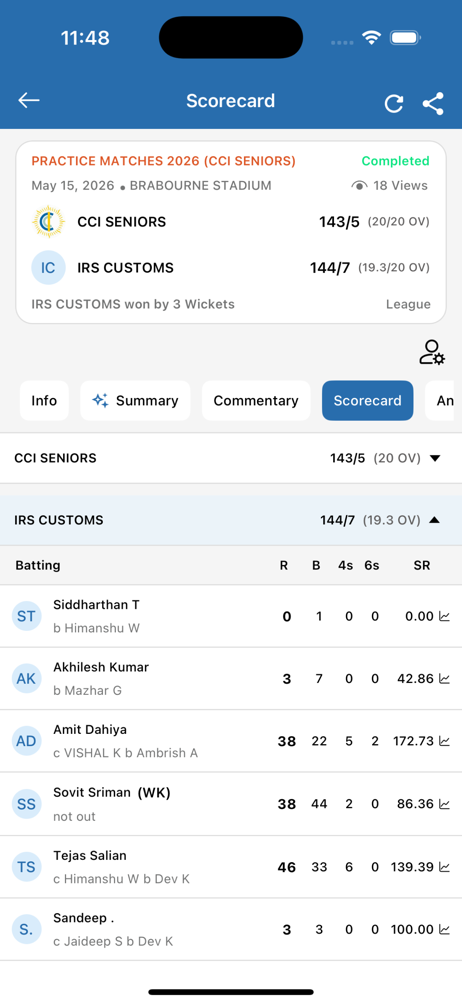The height and width of the screenshot is (1000, 462).
Task: Open player settings icon
Action: (432, 353)
